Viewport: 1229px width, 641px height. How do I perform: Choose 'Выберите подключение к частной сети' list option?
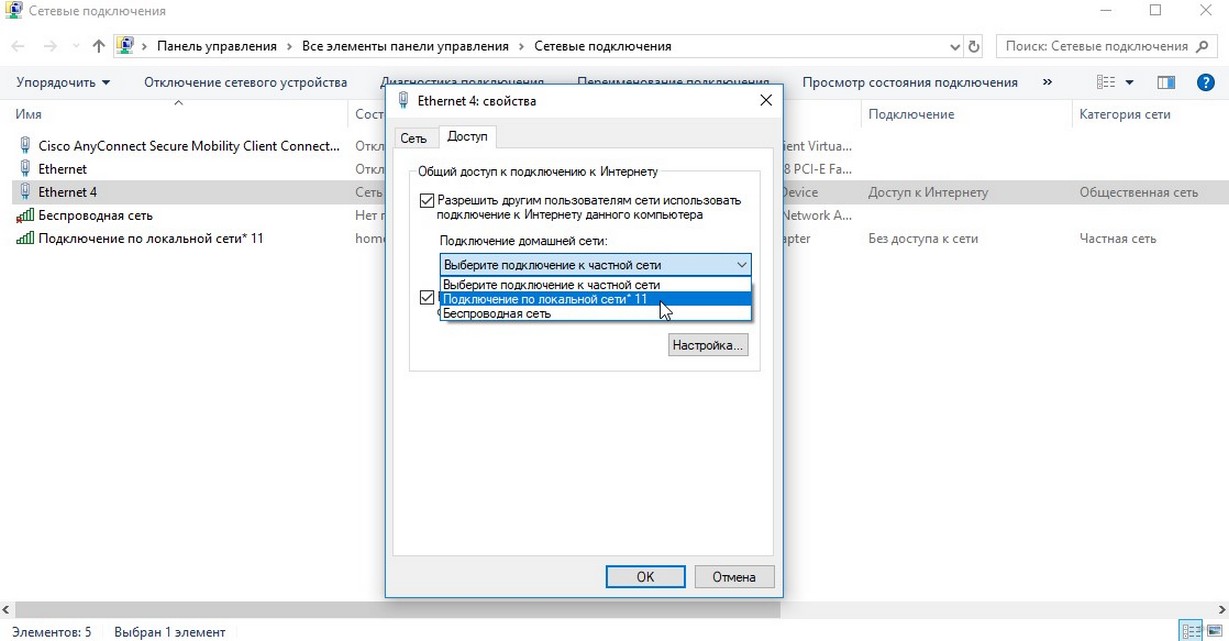pyautogui.click(x=595, y=285)
